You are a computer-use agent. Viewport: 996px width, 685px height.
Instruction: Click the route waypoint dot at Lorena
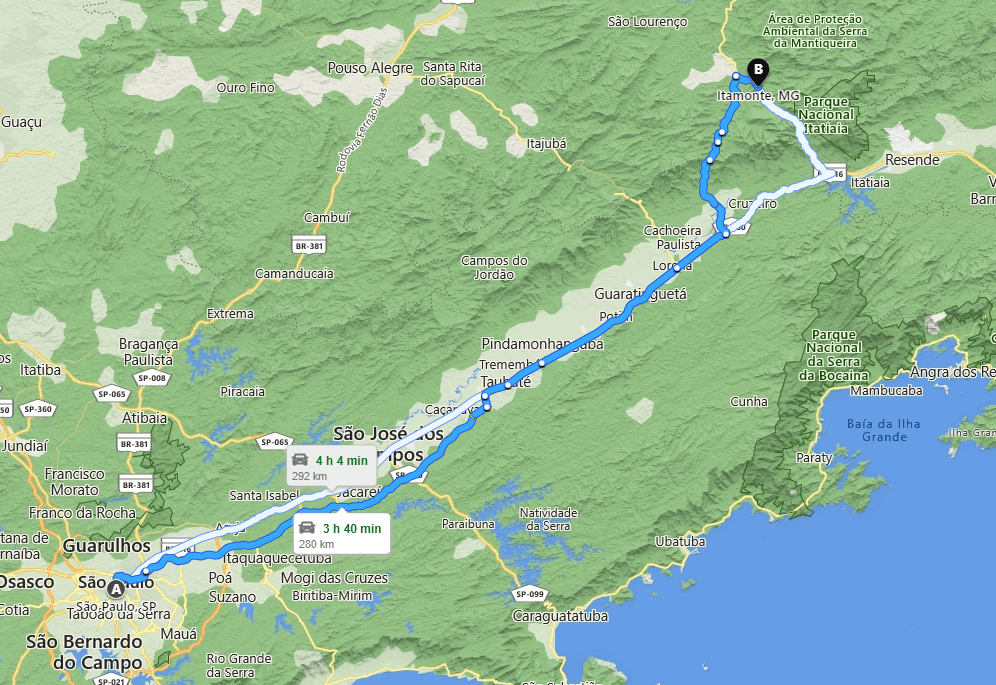click(677, 268)
